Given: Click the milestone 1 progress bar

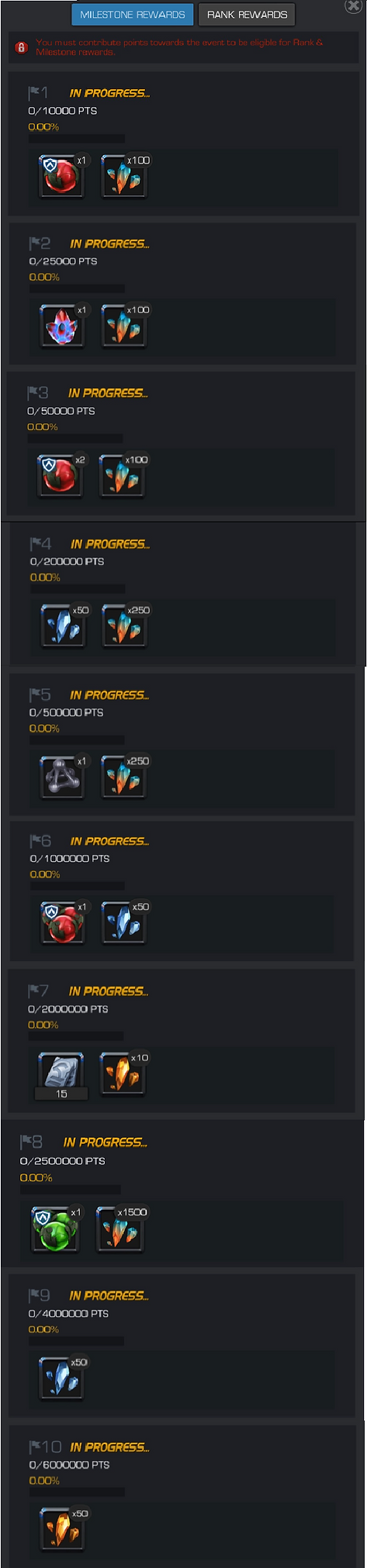Looking at the screenshot, I should 77,139.
